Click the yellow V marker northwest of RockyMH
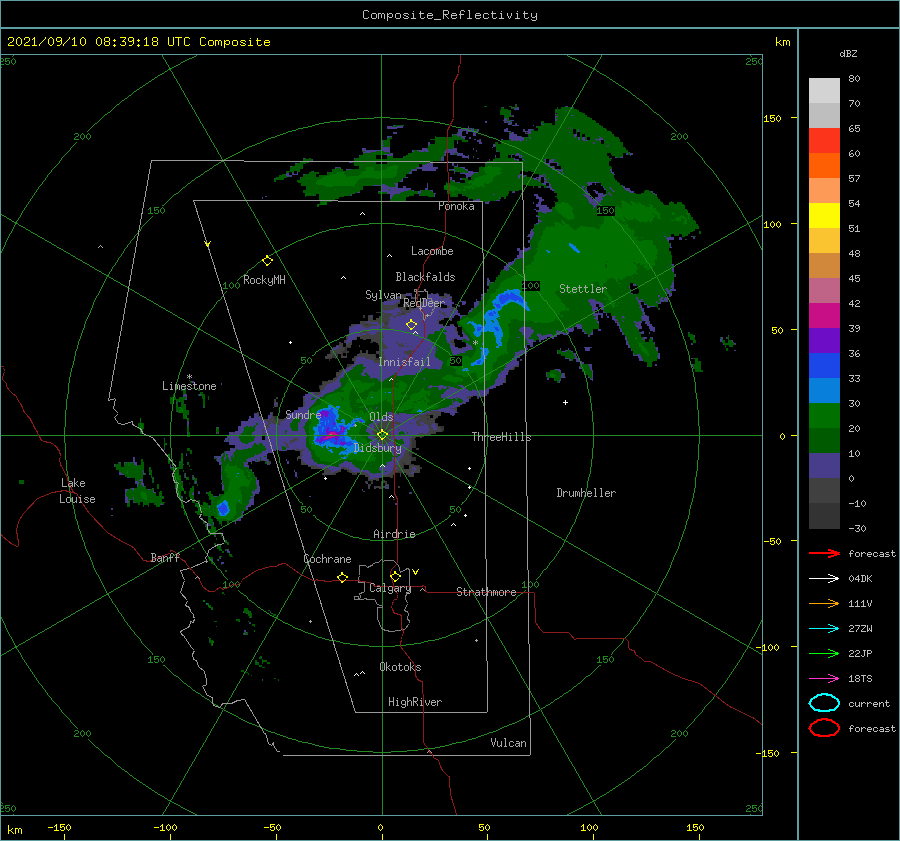900x841 pixels. (x=208, y=244)
